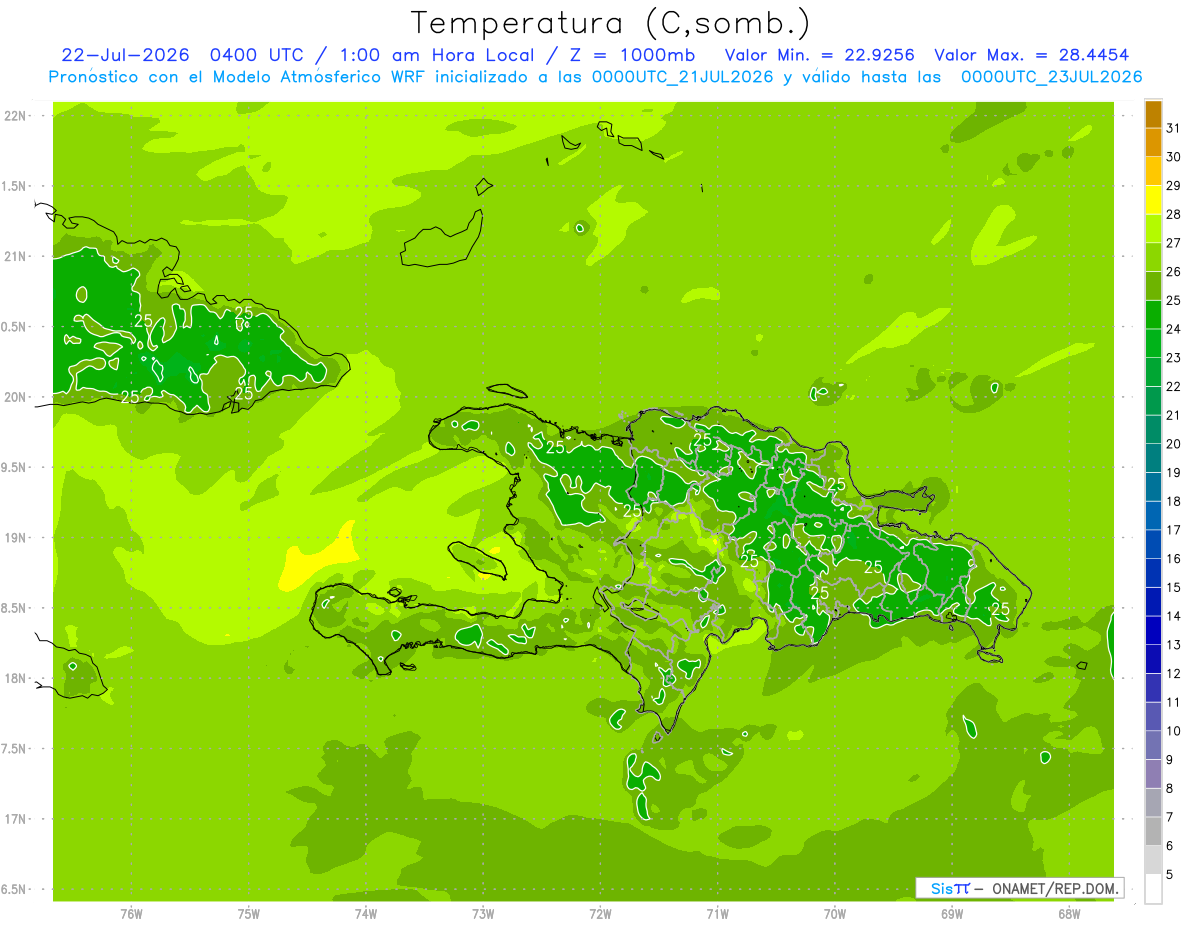Click the "21N" latitude axis label
The image size is (1200, 927).
[x=17, y=257]
